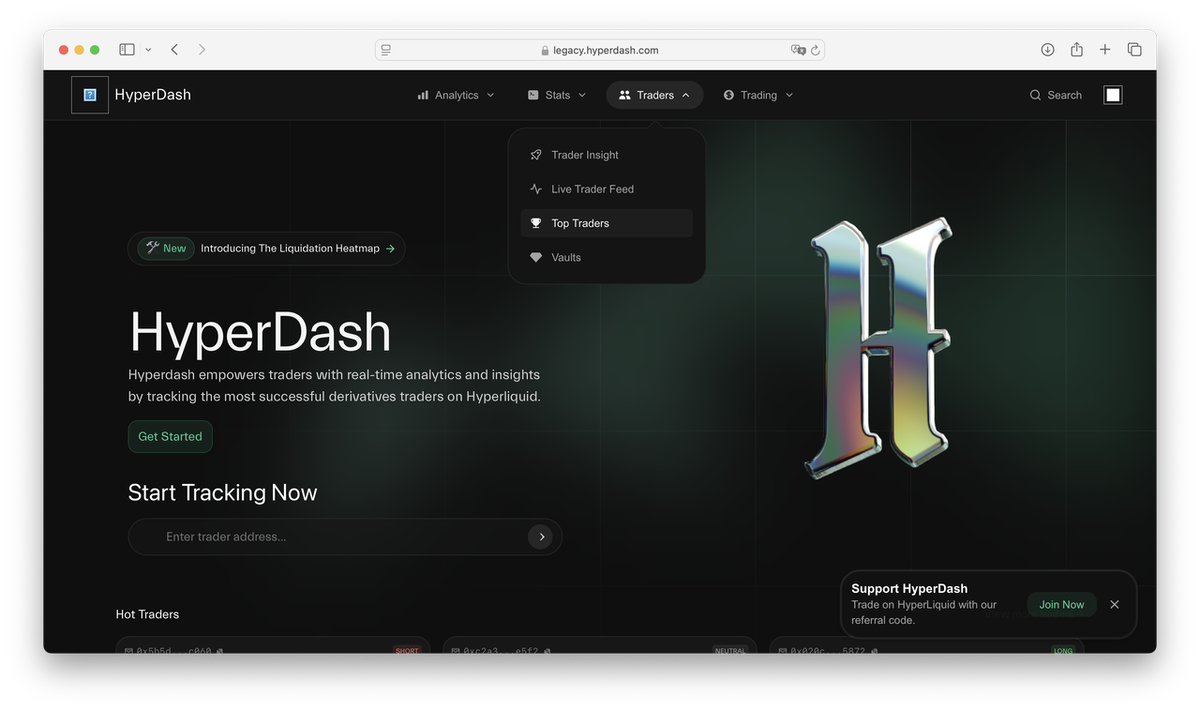Viewport: 1200px width, 711px height.
Task: Click the 'Support HyperDash' popup title
Action: [909, 589]
